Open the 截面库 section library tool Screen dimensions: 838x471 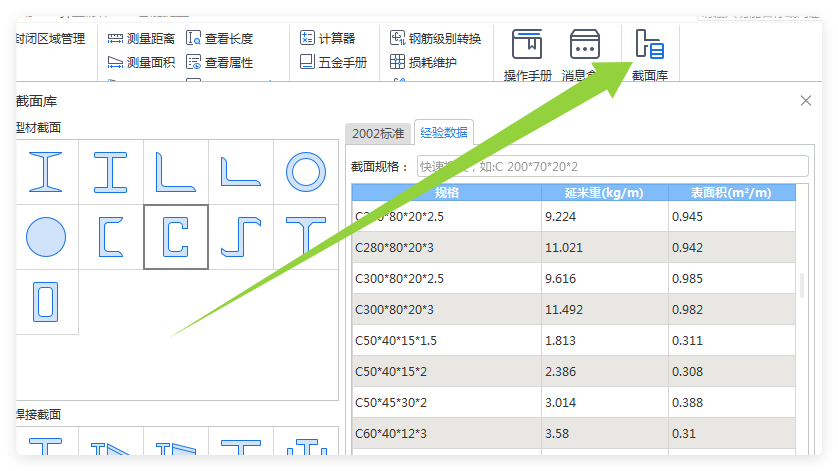click(x=649, y=55)
